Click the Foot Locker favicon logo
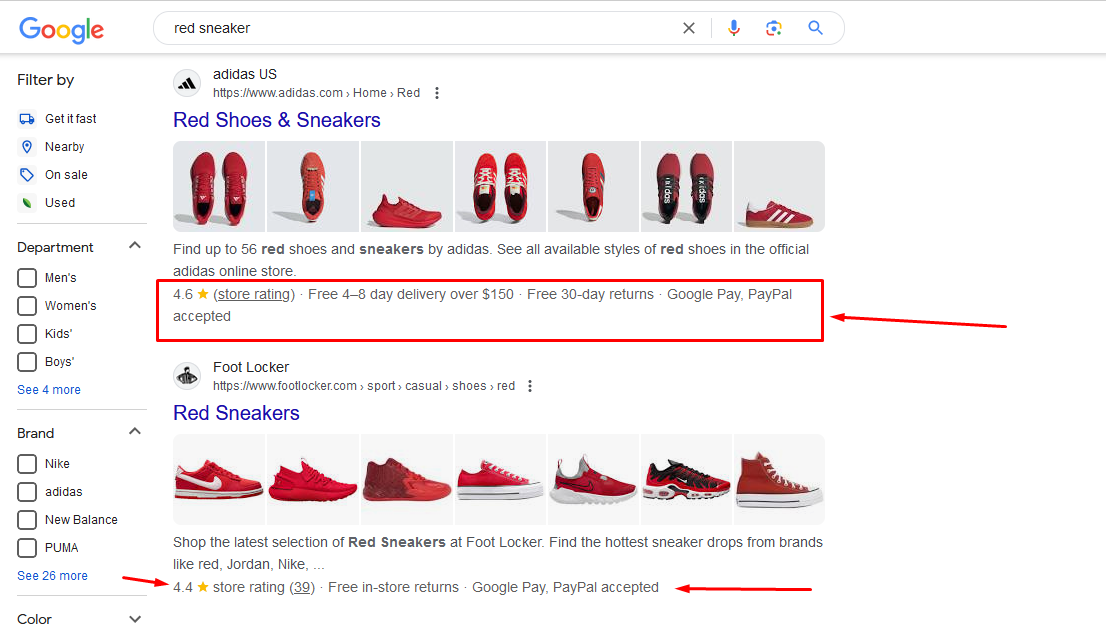Viewport: 1106px width, 625px height. point(187,376)
